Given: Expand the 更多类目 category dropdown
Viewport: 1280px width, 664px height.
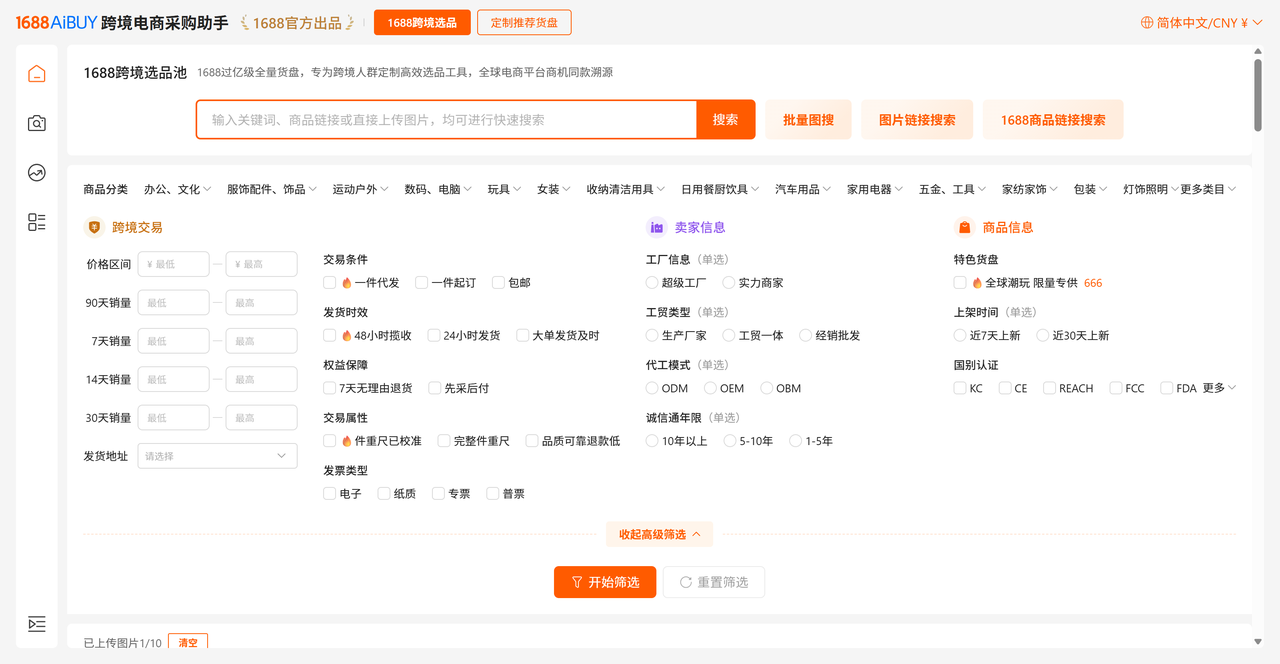Looking at the screenshot, I should click(x=1208, y=189).
